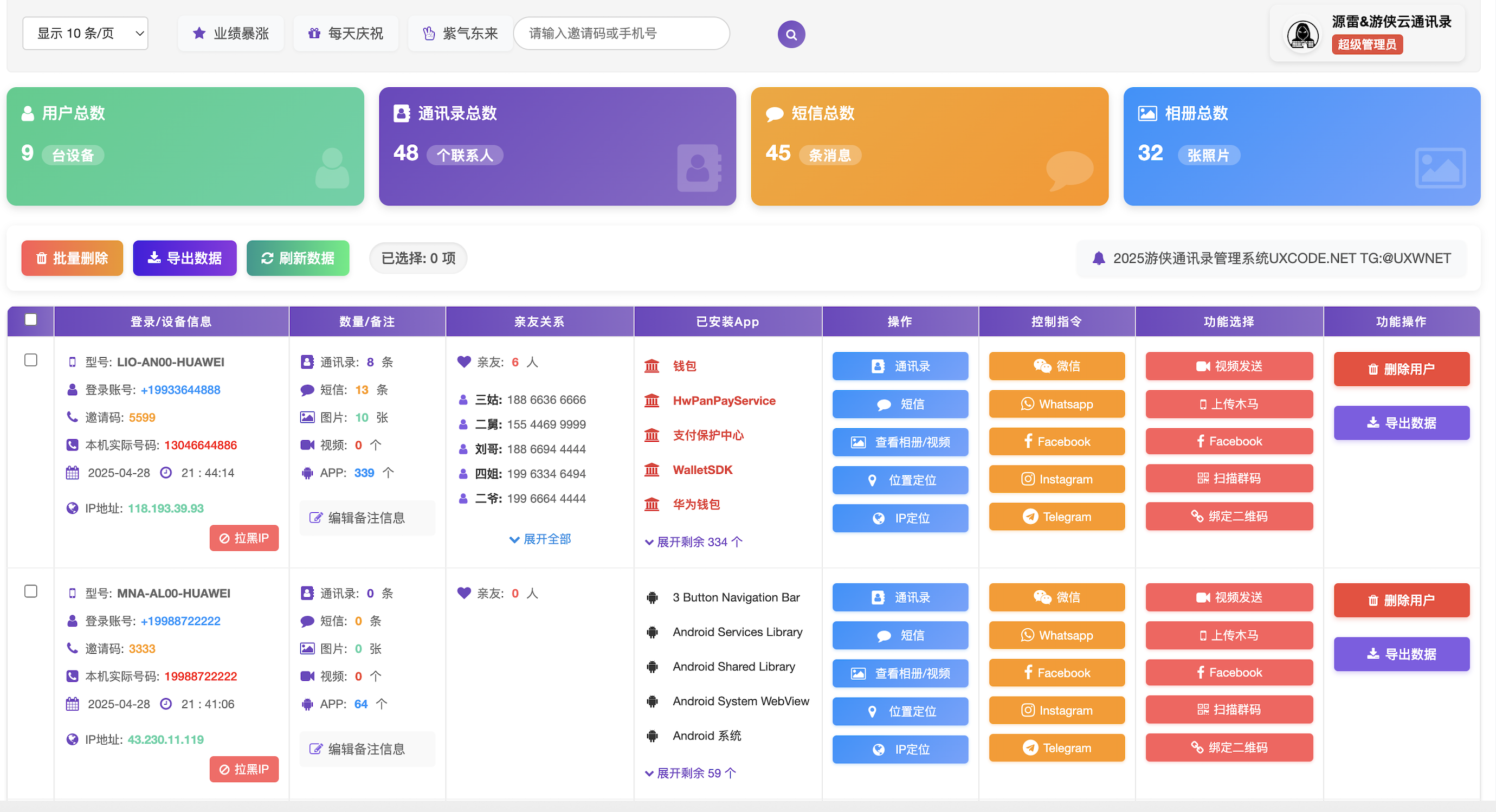
Task: Click the blue 导出数据 toolbar button
Action: click(185, 258)
